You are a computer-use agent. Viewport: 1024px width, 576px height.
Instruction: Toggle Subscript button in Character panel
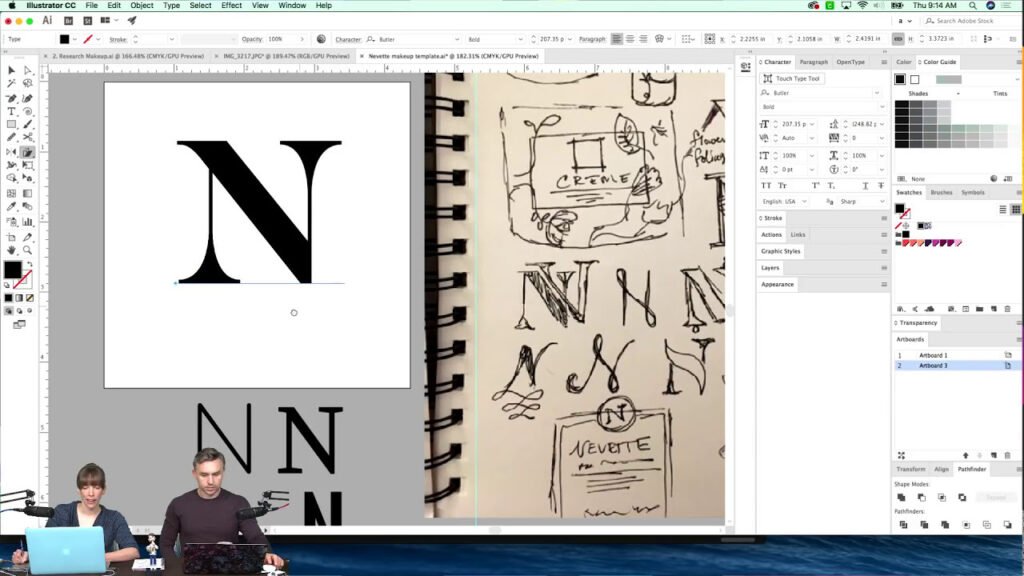(831, 185)
